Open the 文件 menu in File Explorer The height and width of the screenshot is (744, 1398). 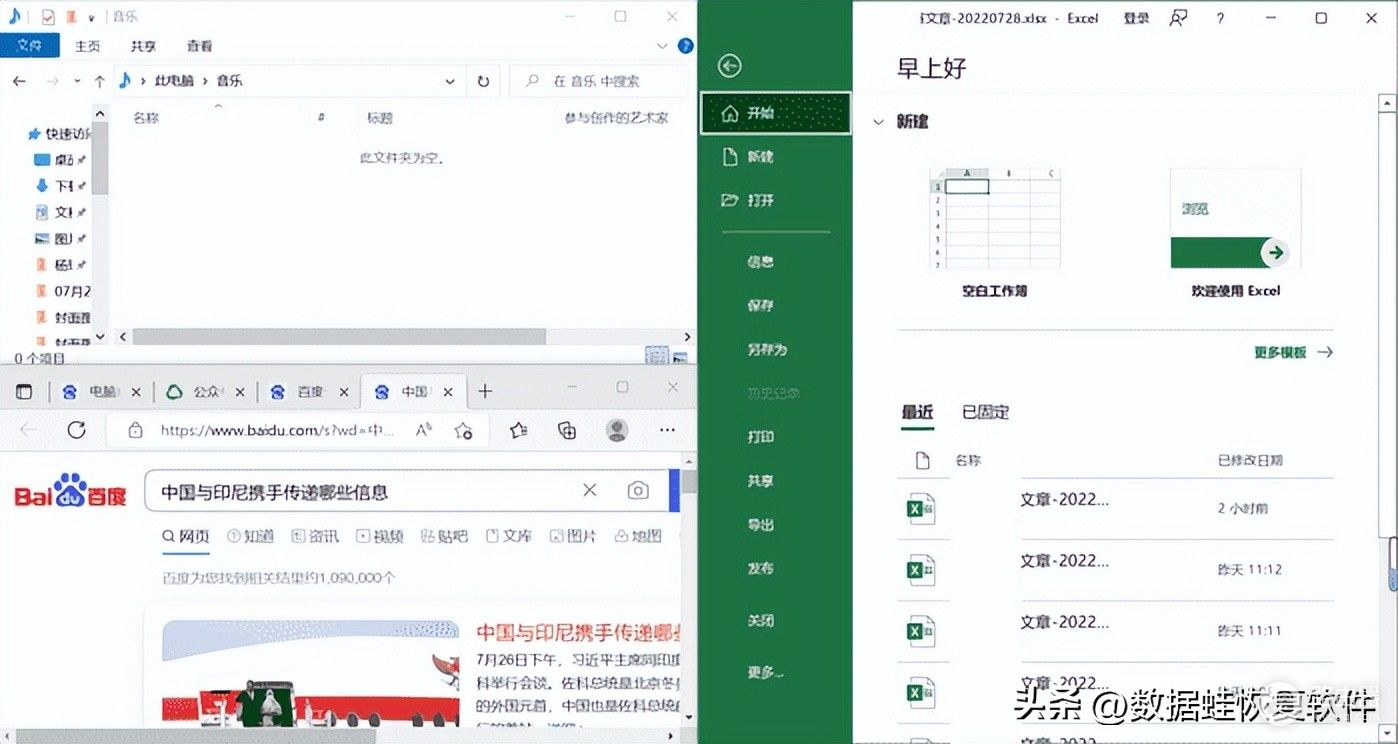(x=30, y=46)
